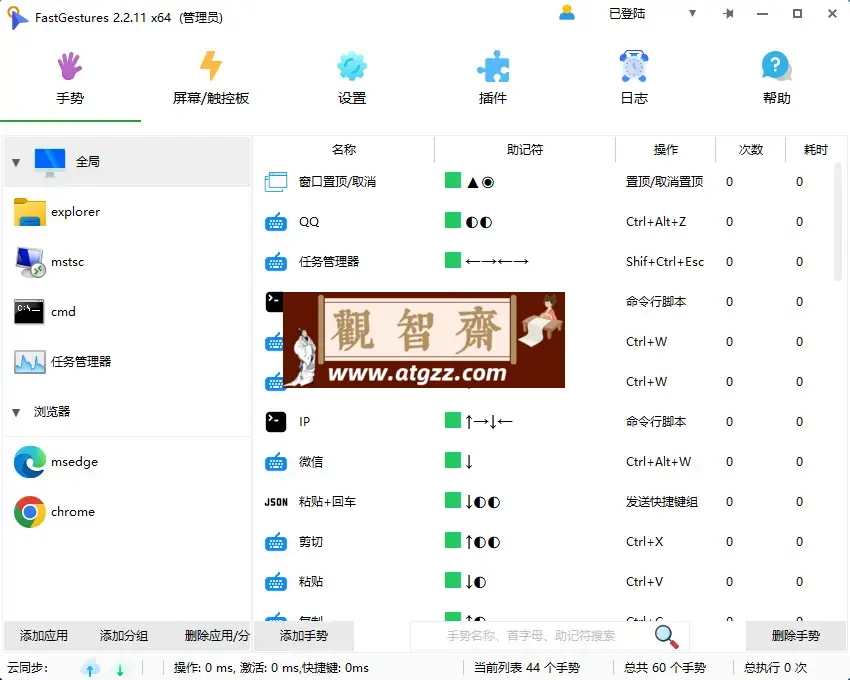850x680 pixels.
Task: Click the gesture list vertical scrollbar
Action: (x=838, y=222)
